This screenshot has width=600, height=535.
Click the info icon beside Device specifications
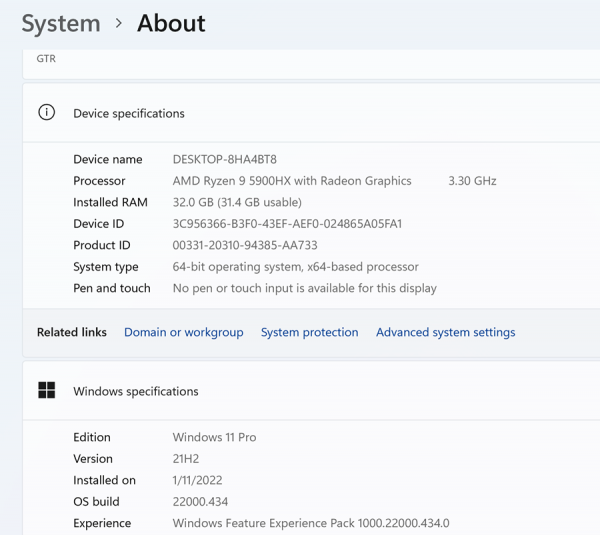(x=46, y=113)
